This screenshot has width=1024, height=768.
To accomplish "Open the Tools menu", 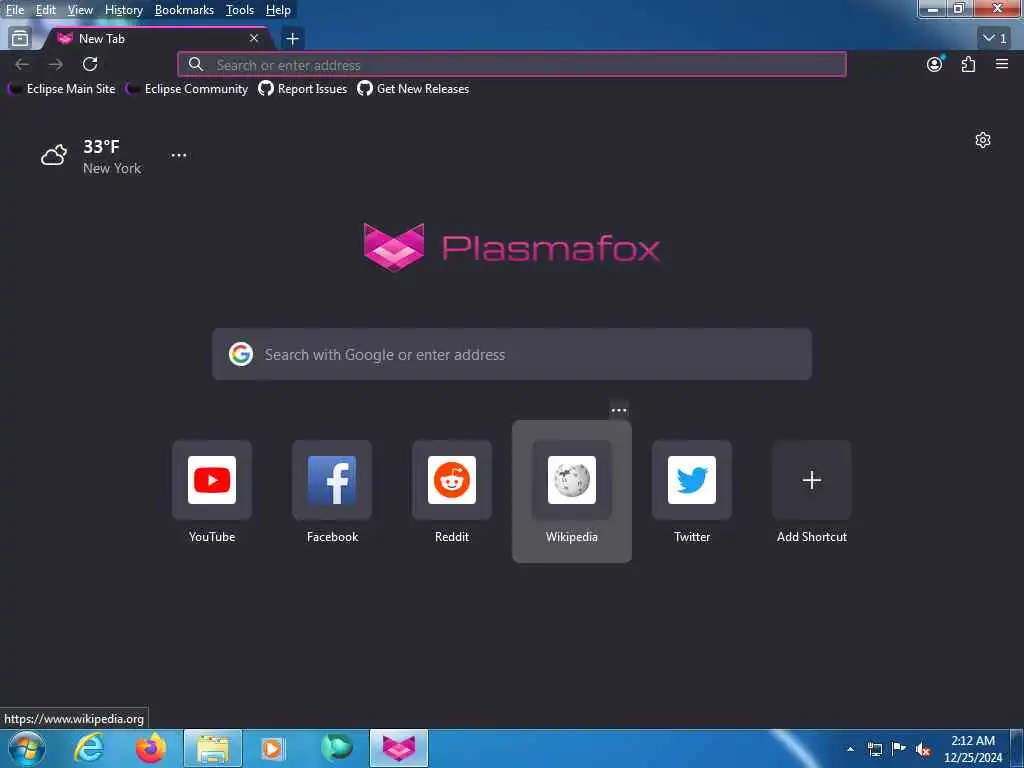I will (x=240, y=10).
